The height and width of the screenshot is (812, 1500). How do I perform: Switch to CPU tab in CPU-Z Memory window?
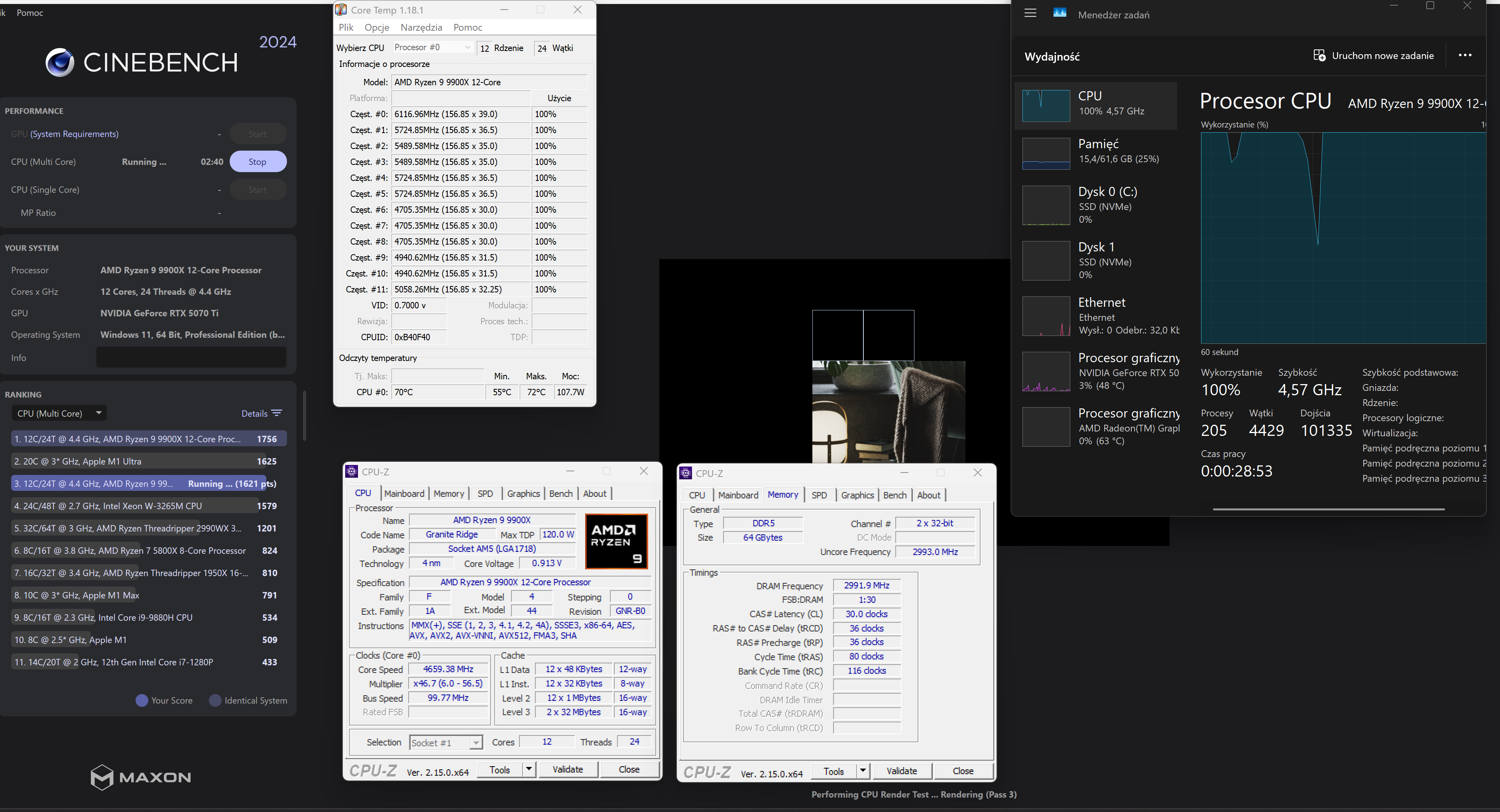point(697,495)
